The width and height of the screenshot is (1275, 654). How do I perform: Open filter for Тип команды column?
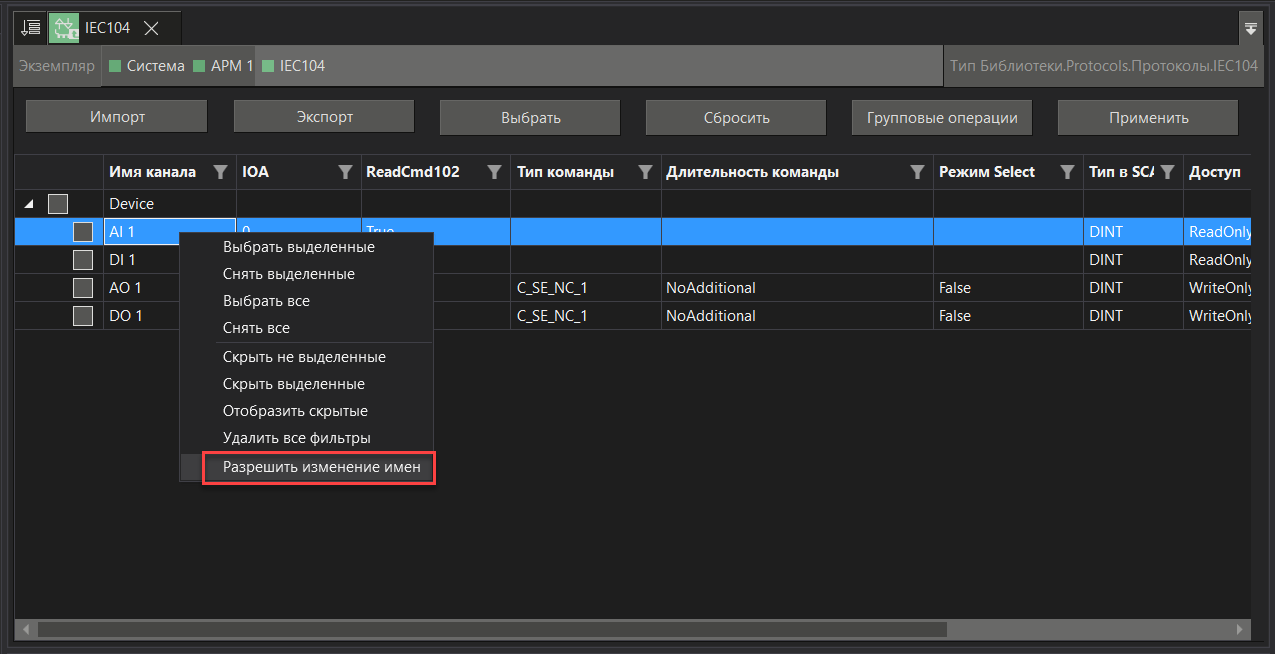coord(646,172)
